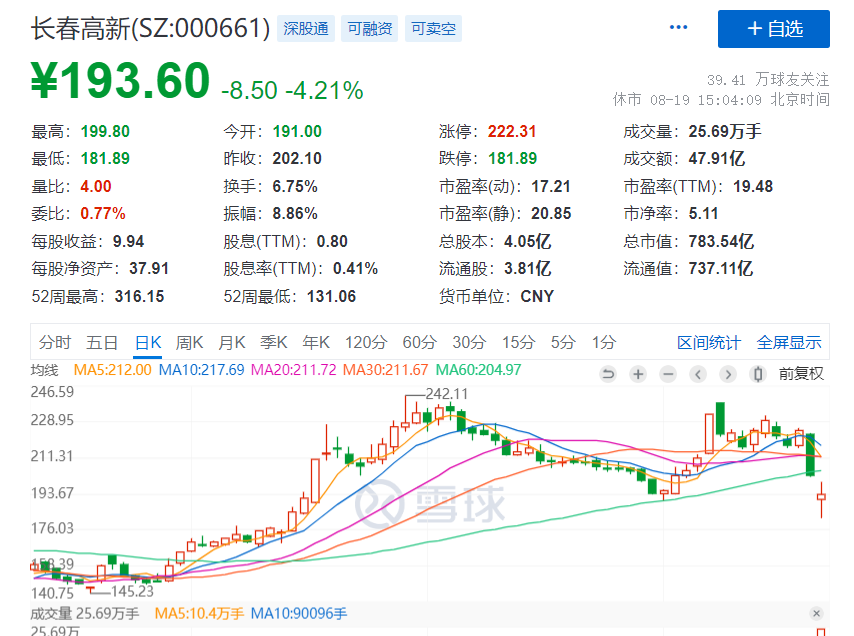854x636 pixels.
Task: Click the 休市 08-19 15:04:09 timestamp
Action: click(x=721, y=100)
